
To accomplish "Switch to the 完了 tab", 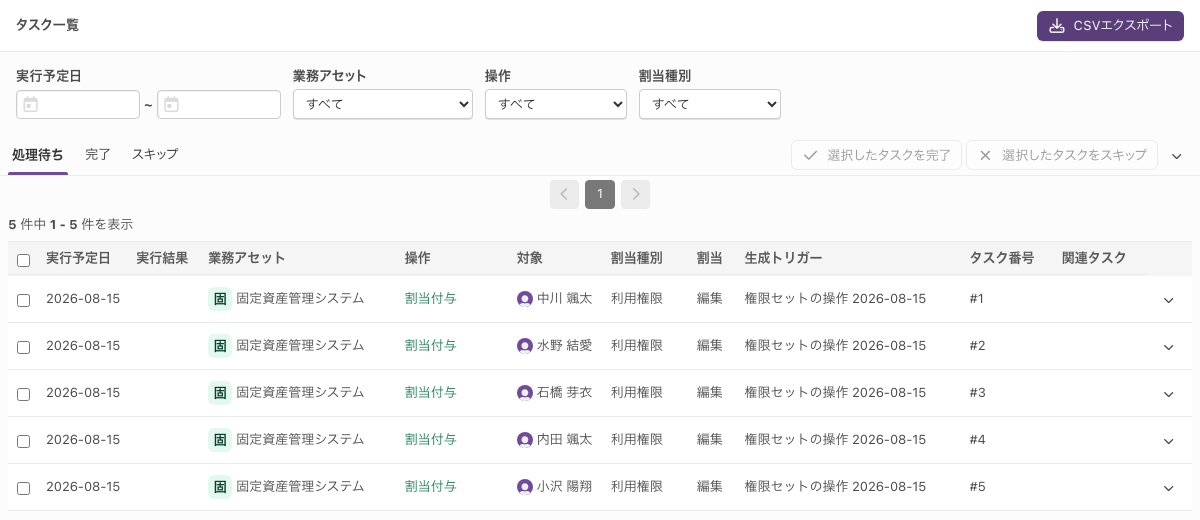I will pyautogui.click(x=98, y=155).
